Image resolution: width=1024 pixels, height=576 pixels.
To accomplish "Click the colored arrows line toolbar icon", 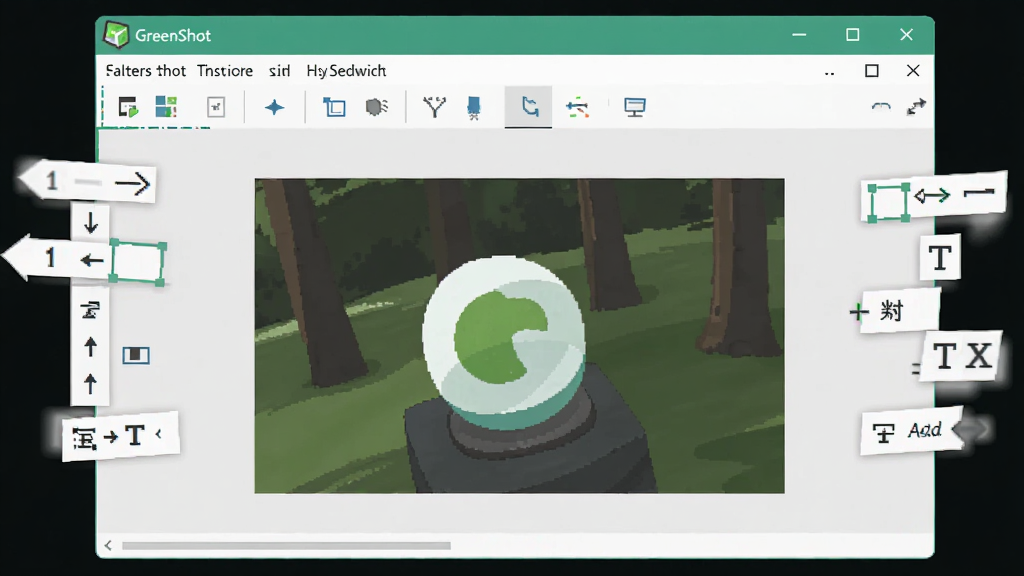I will (577, 107).
